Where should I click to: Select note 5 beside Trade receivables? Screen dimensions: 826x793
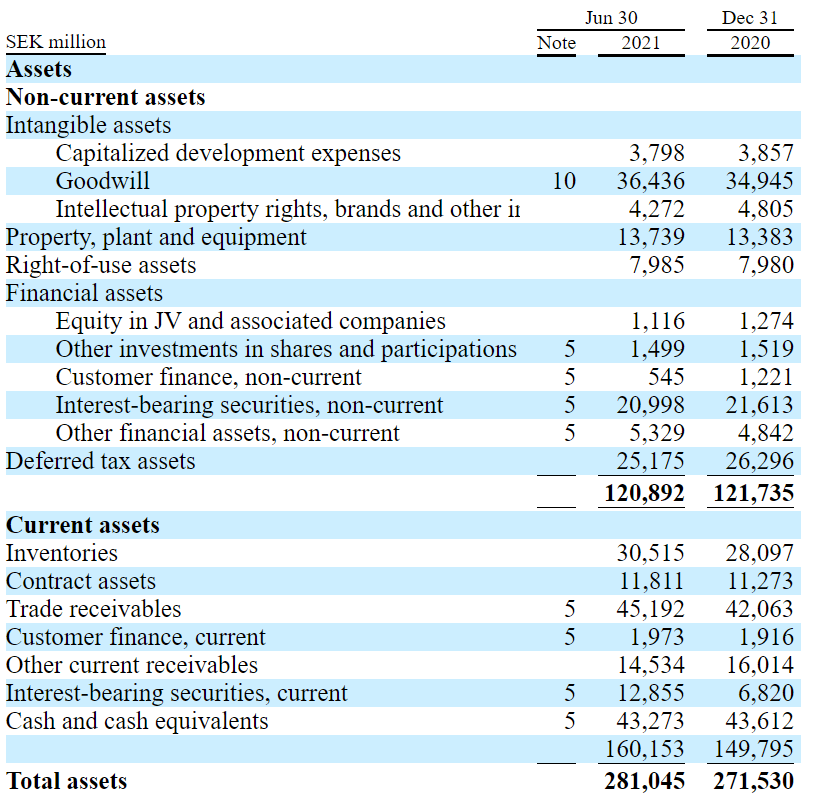[568, 608]
